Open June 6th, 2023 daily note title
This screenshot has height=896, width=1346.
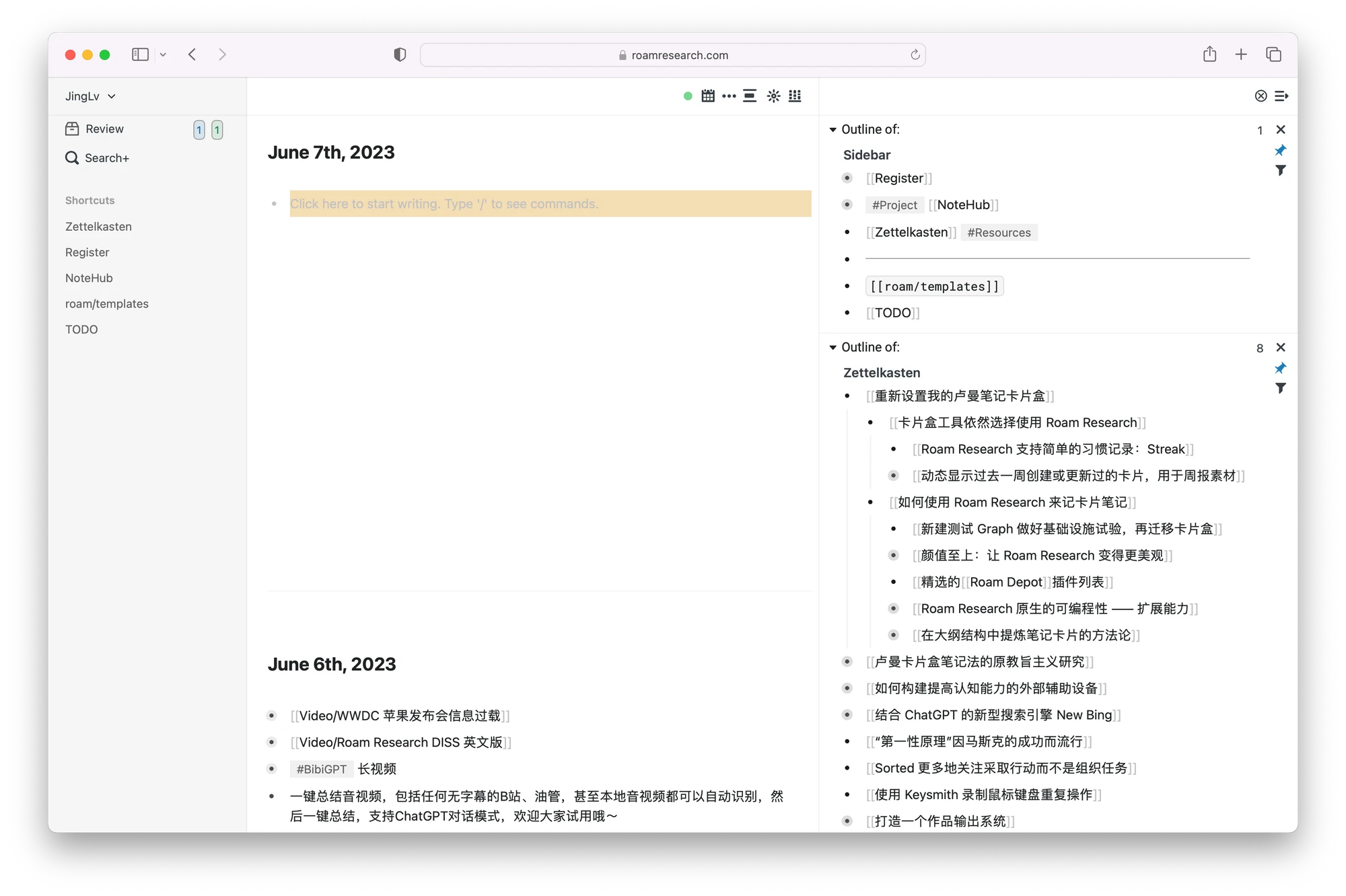click(x=332, y=665)
